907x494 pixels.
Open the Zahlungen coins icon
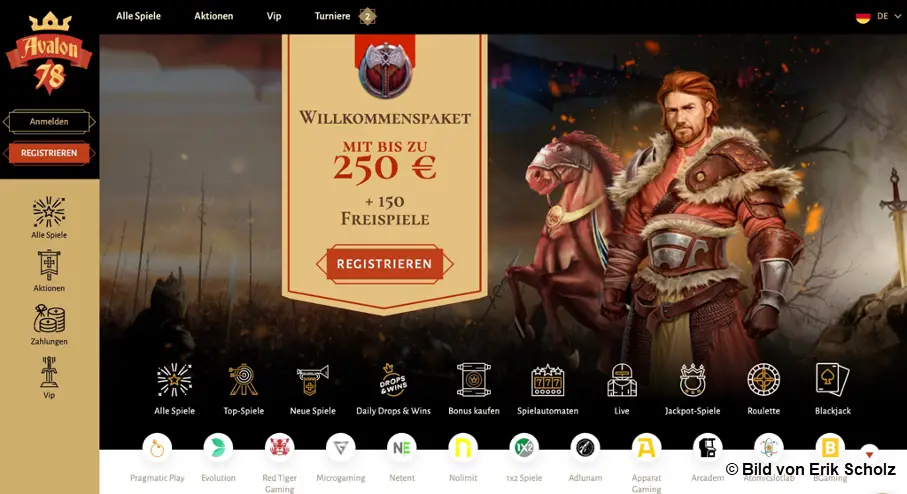[x=49, y=319]
